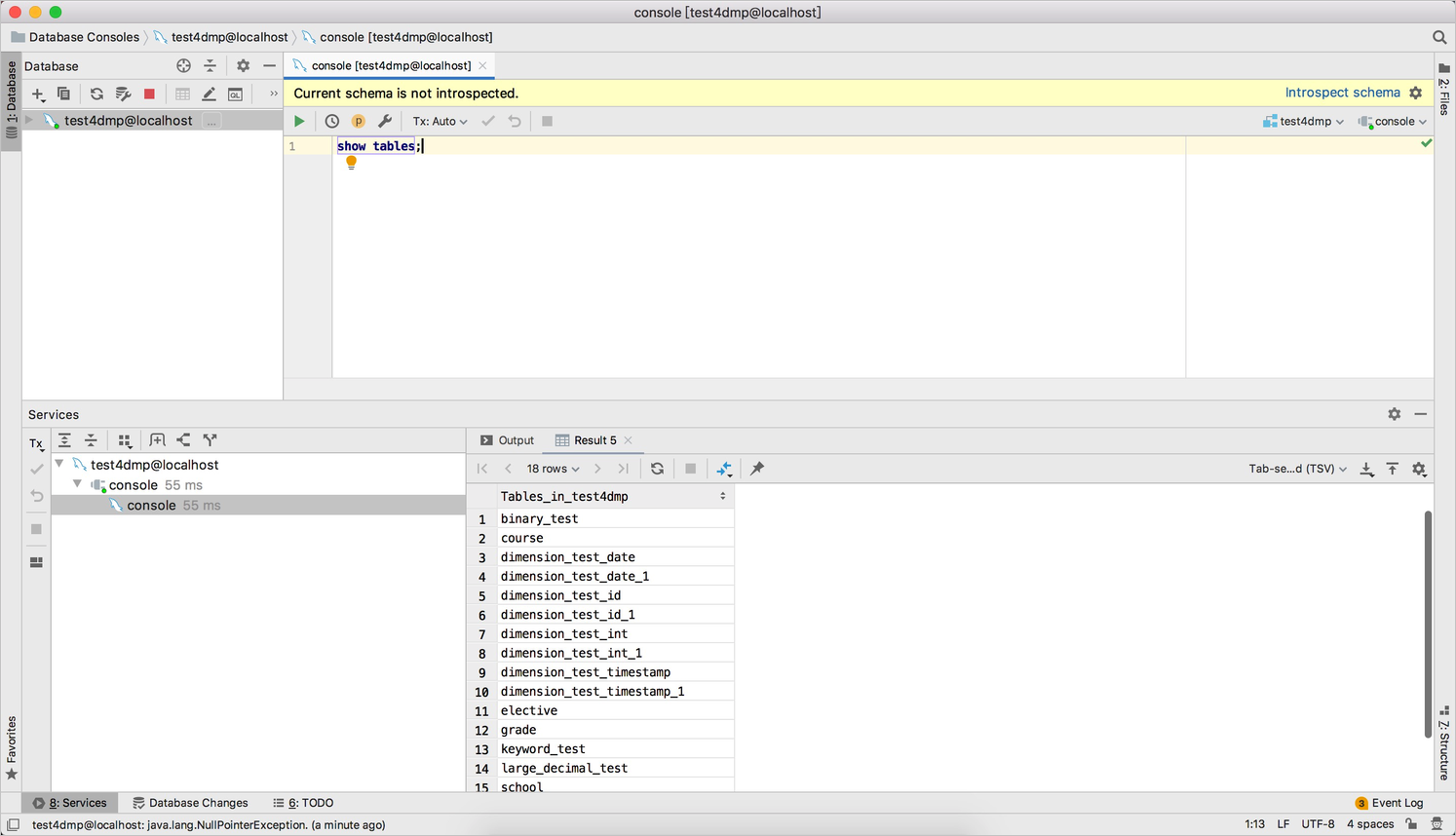Select the dimension_test_timestamp row in results
1456x836 pixels.
[585, 672]
